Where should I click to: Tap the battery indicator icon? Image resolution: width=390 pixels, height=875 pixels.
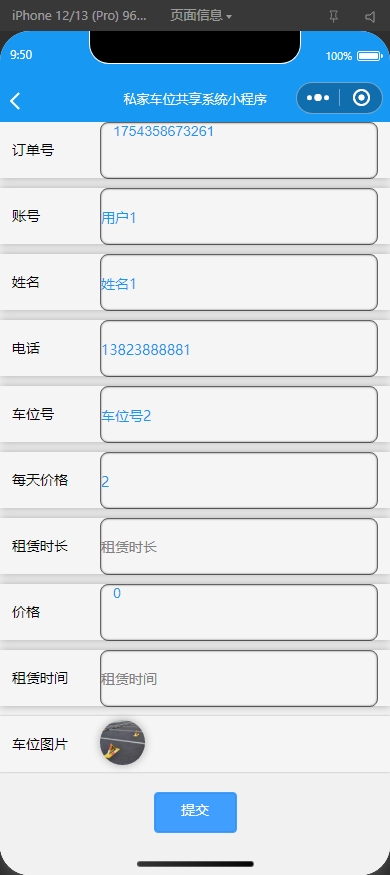(x=369, y=56)
